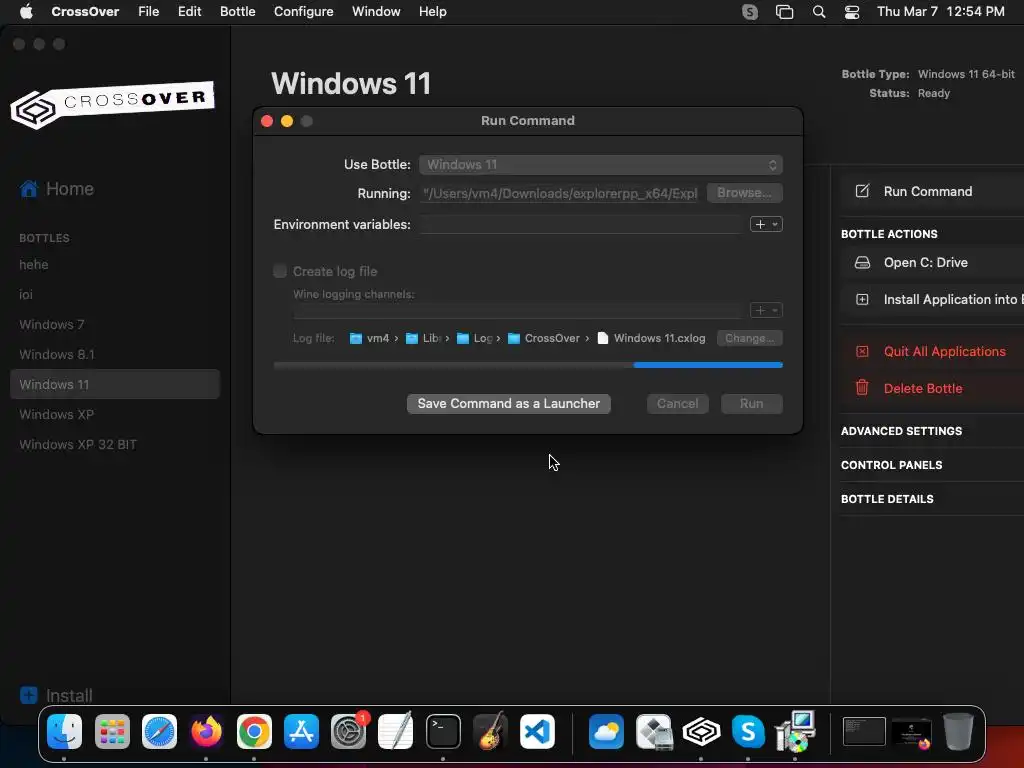Open the Home section in CrossOver sidebar

(57, 189)
